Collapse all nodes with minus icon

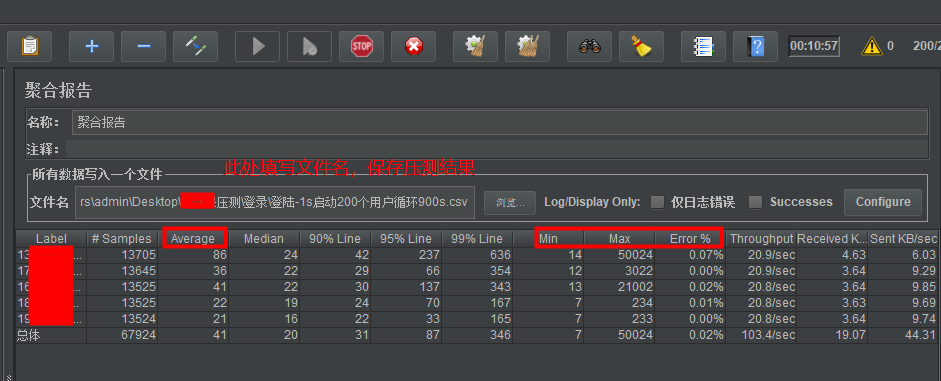click(143, 46)
